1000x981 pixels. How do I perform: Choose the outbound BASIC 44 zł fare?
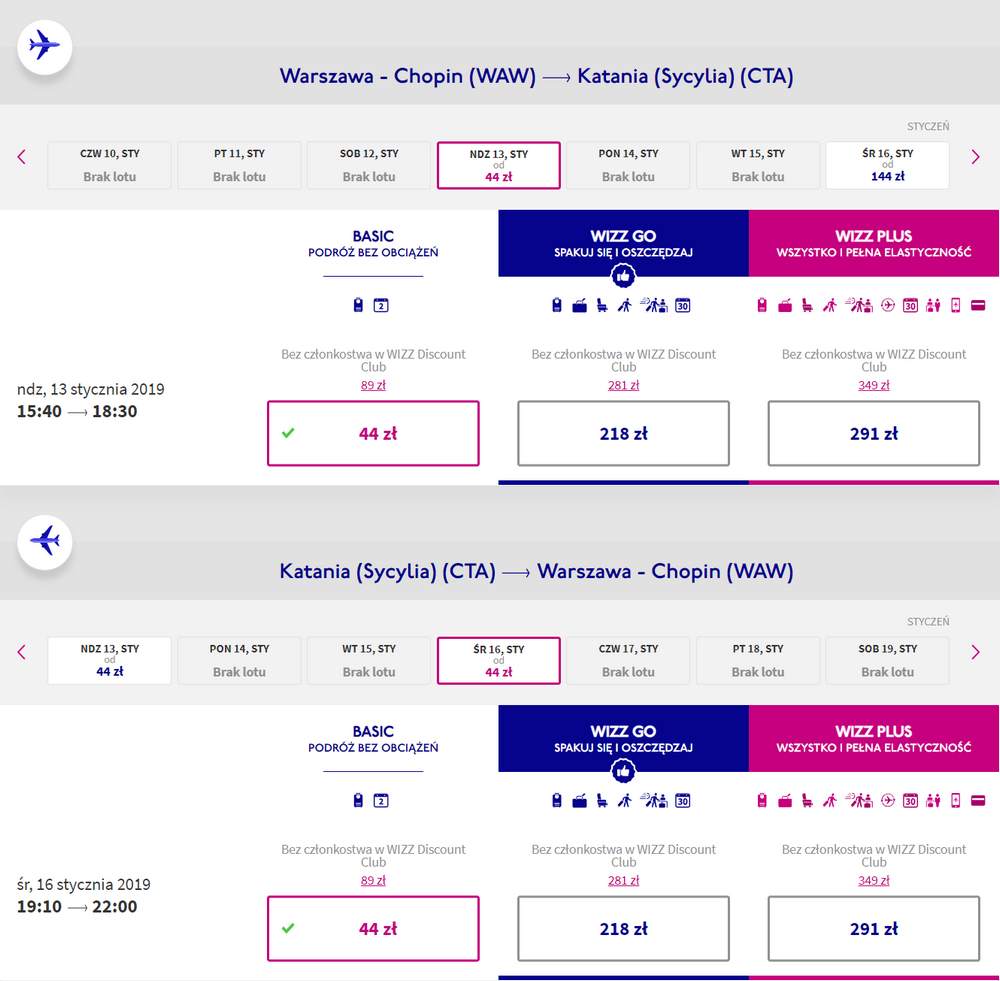[373, 433]
